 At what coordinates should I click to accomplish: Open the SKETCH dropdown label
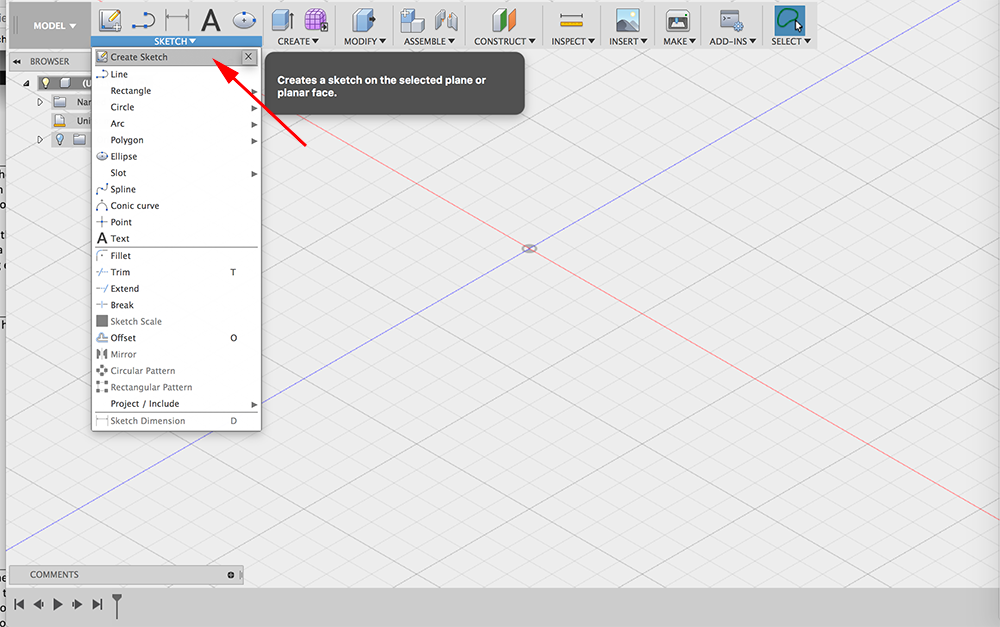[x=175, y=41]
